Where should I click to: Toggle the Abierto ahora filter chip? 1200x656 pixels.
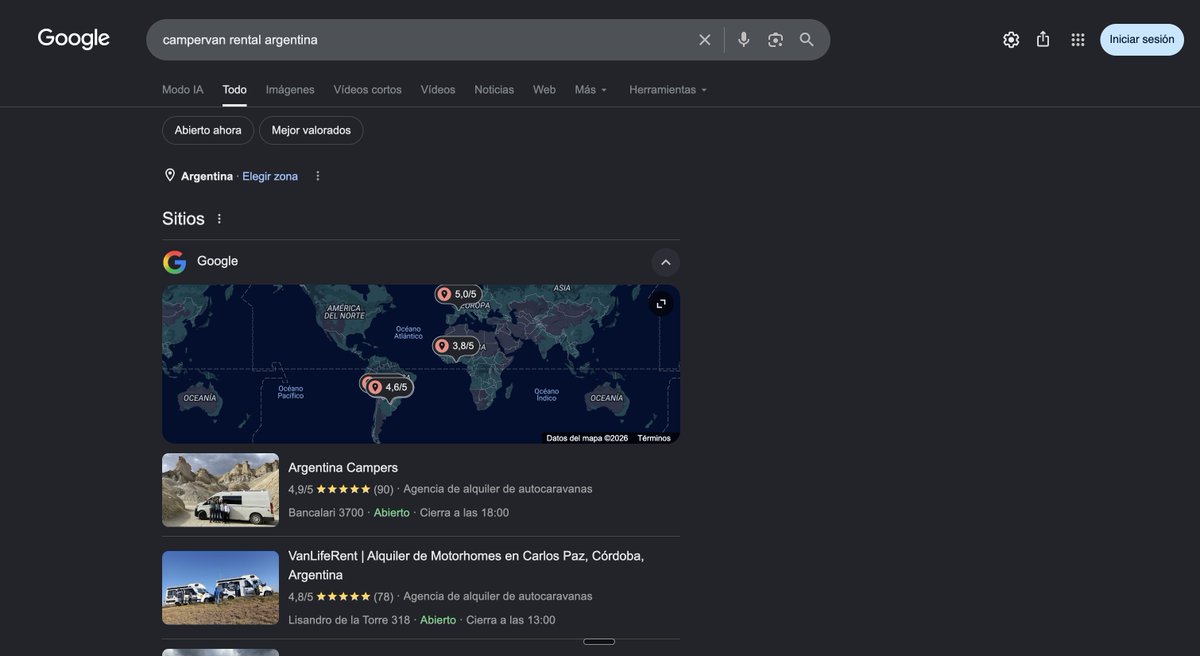208,130
